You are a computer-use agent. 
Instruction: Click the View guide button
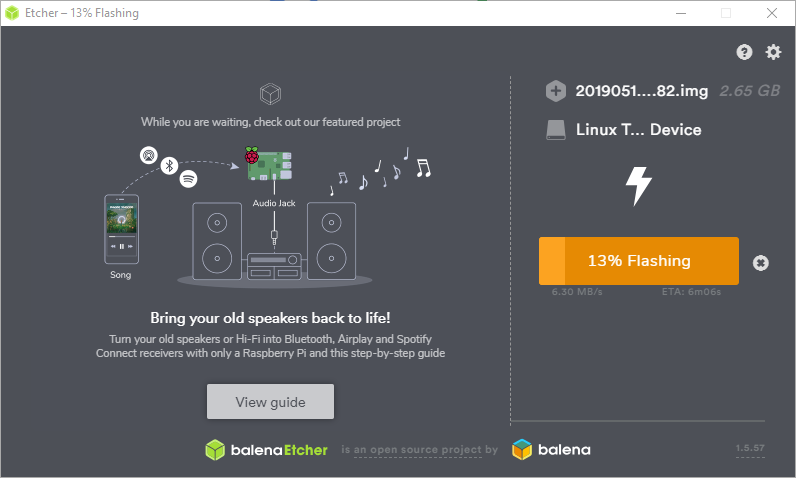[x=270, y=401]
